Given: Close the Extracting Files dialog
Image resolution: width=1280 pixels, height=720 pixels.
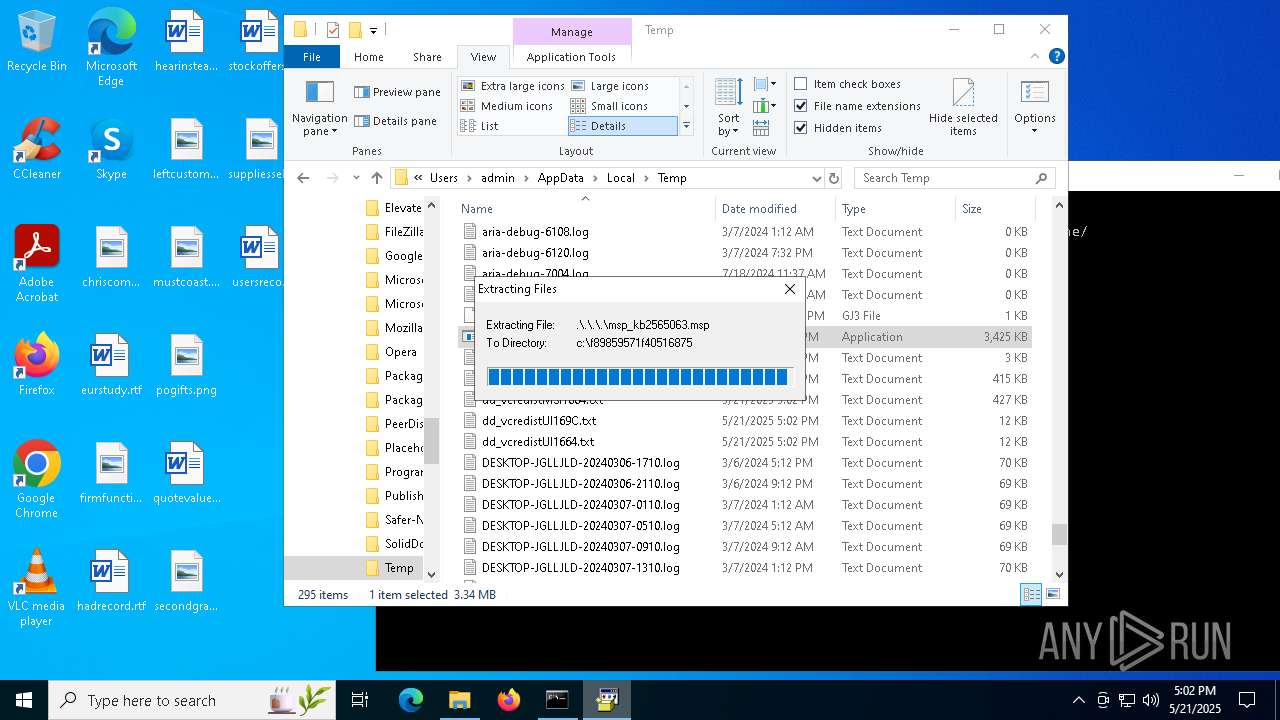Looking at the screenshot, I should [790, 289].
